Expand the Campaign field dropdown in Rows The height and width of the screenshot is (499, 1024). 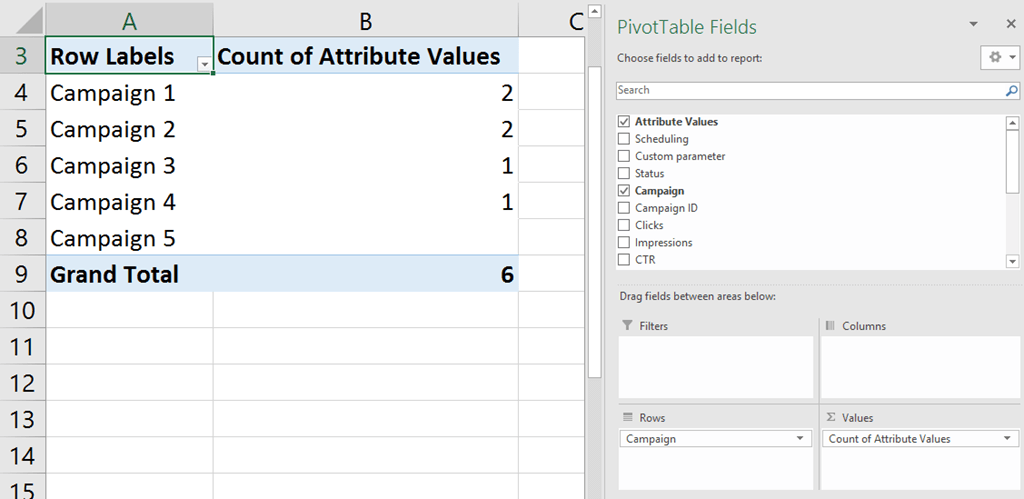pyautogui.click(x=799, y=439)
